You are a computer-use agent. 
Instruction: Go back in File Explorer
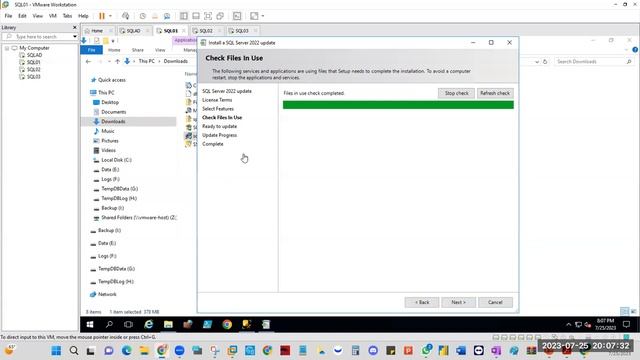89,61
